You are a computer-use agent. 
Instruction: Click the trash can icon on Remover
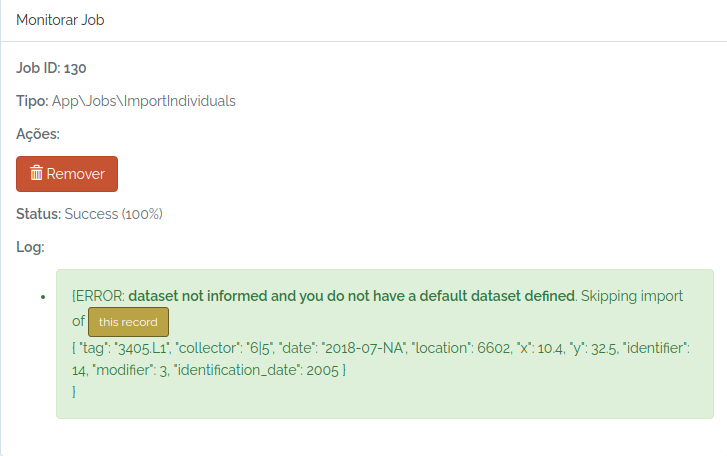pos(37,173)
